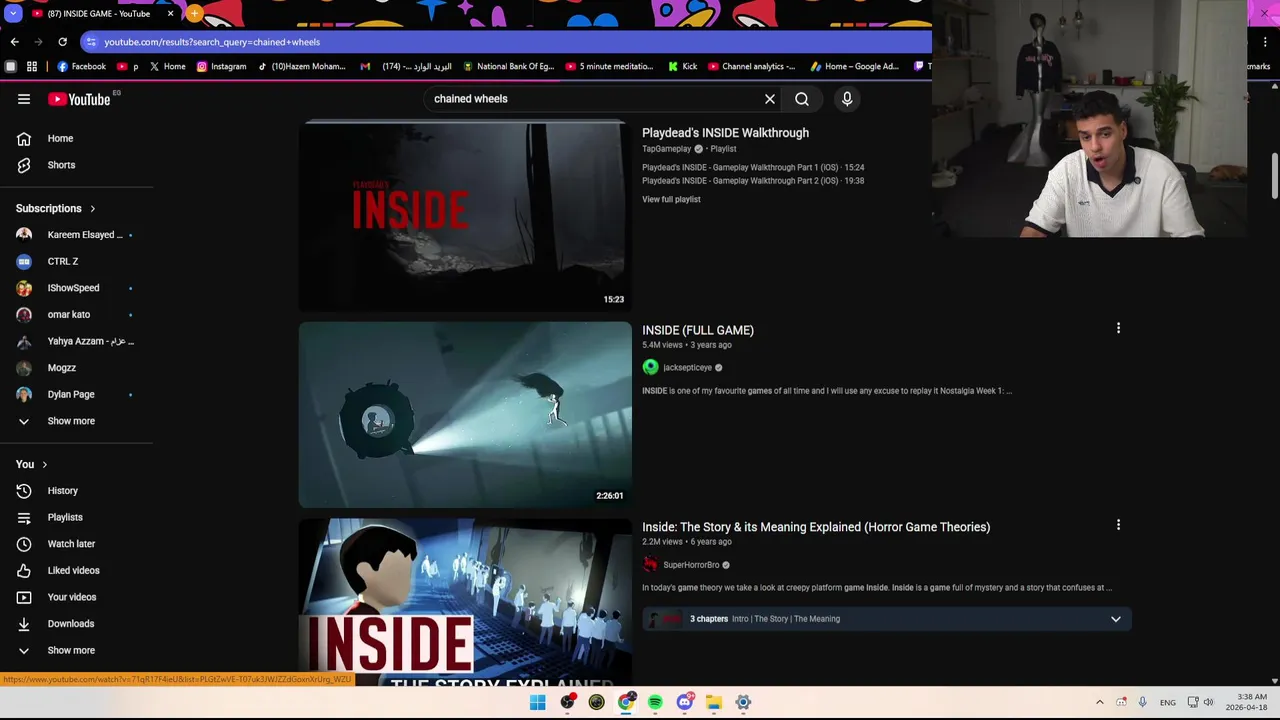
Task: Start voice search with the microphone
Action: click(x=847, y=99)
